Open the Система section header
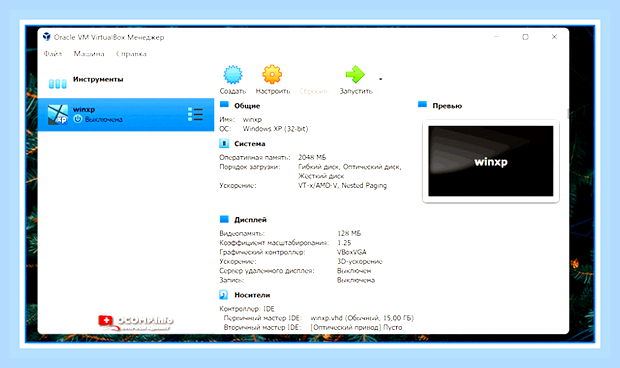The width and height of the screenshot is (620, 368). coord(250,144)
